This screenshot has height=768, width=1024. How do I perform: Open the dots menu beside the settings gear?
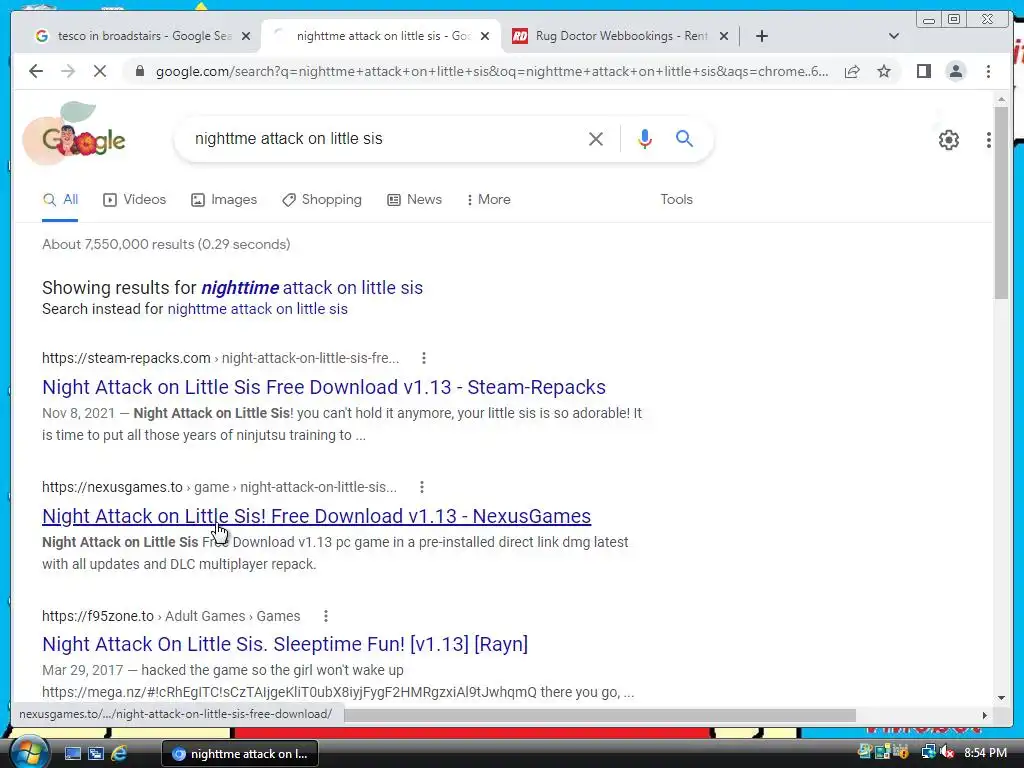click(x=989, y=139)
